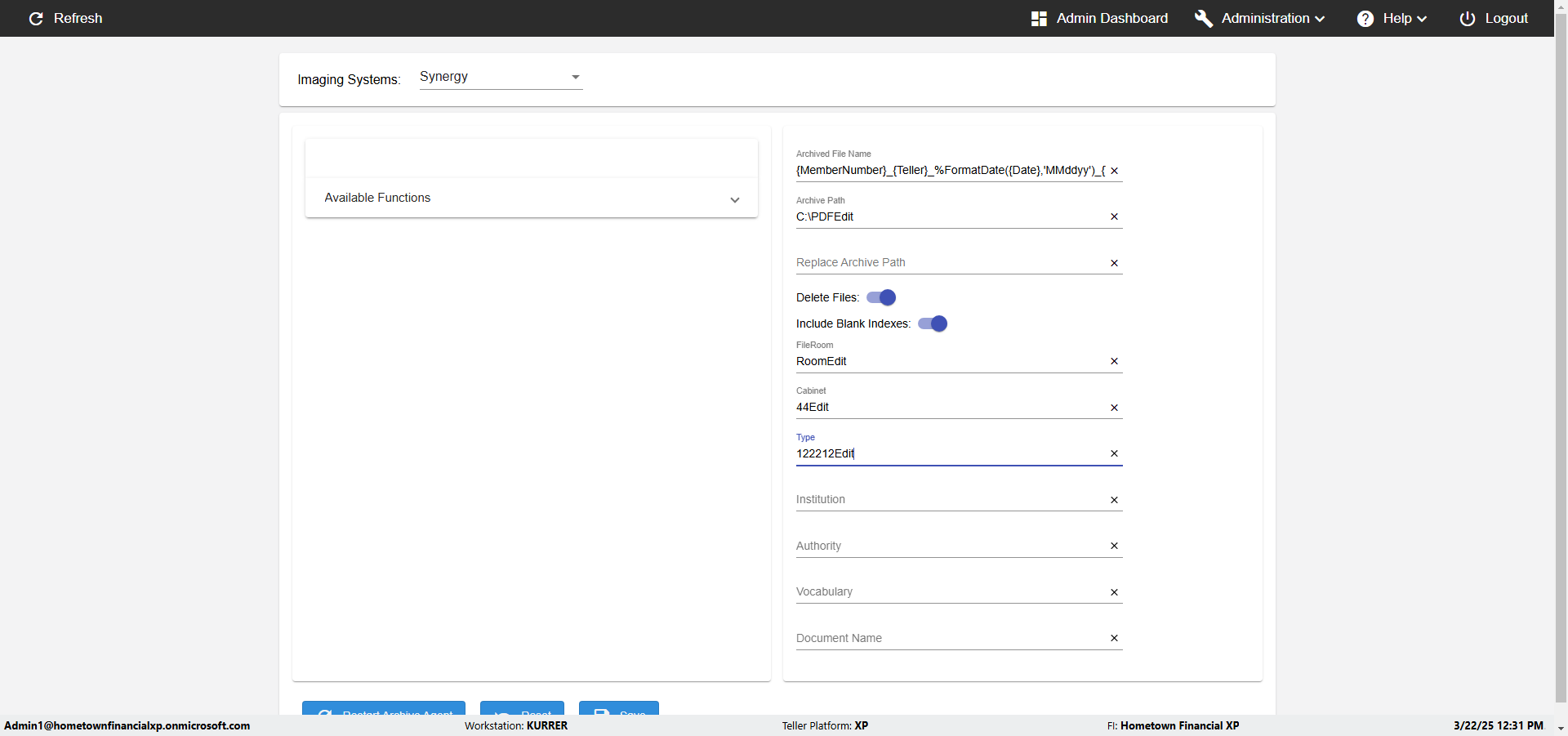Click the Save button

pos(619,709)
